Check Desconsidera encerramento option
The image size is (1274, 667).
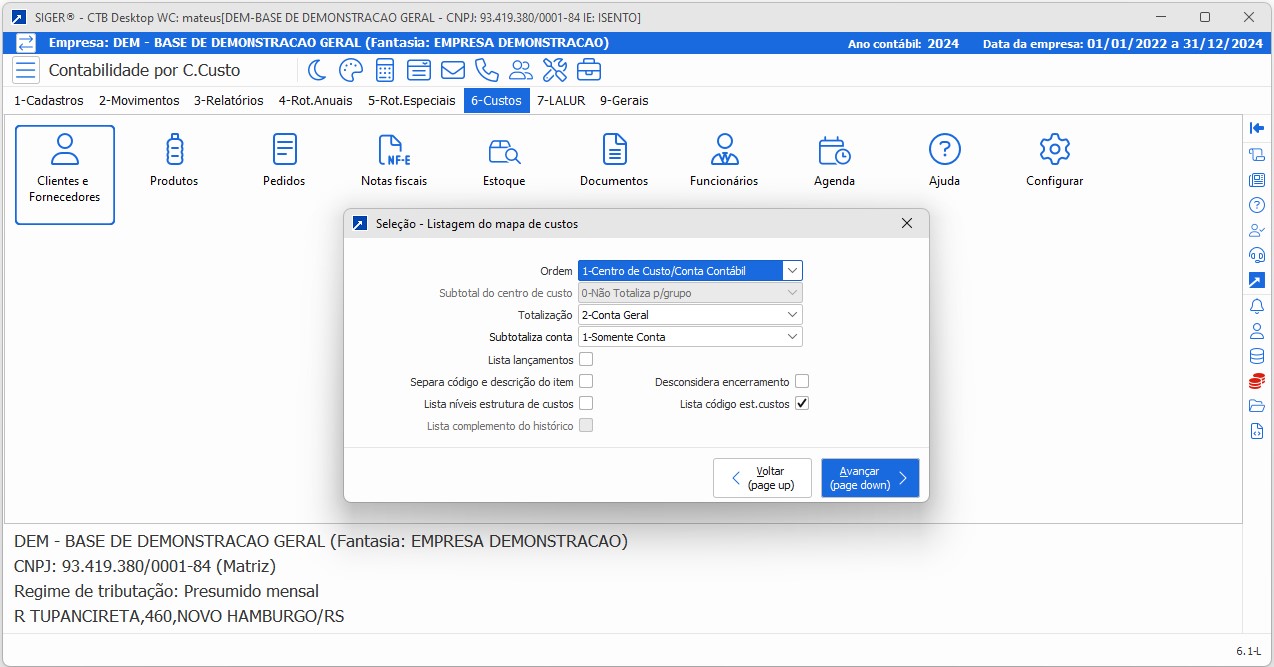803,381
